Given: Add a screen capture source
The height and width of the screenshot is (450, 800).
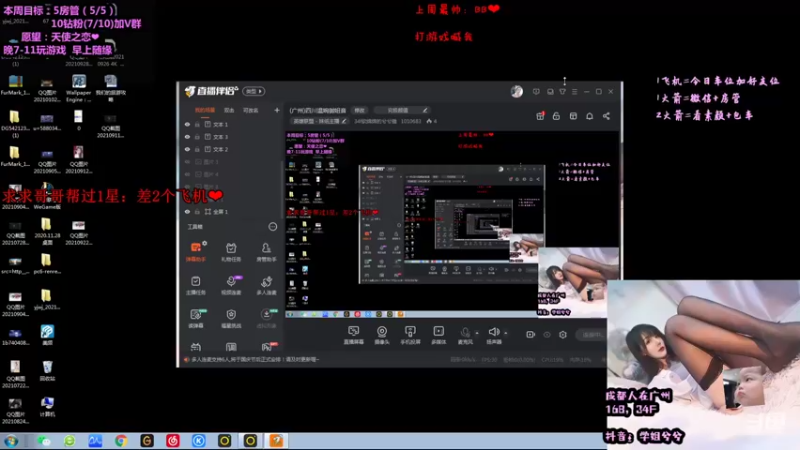Looking at the screenshot, I should tap(354, 335).
